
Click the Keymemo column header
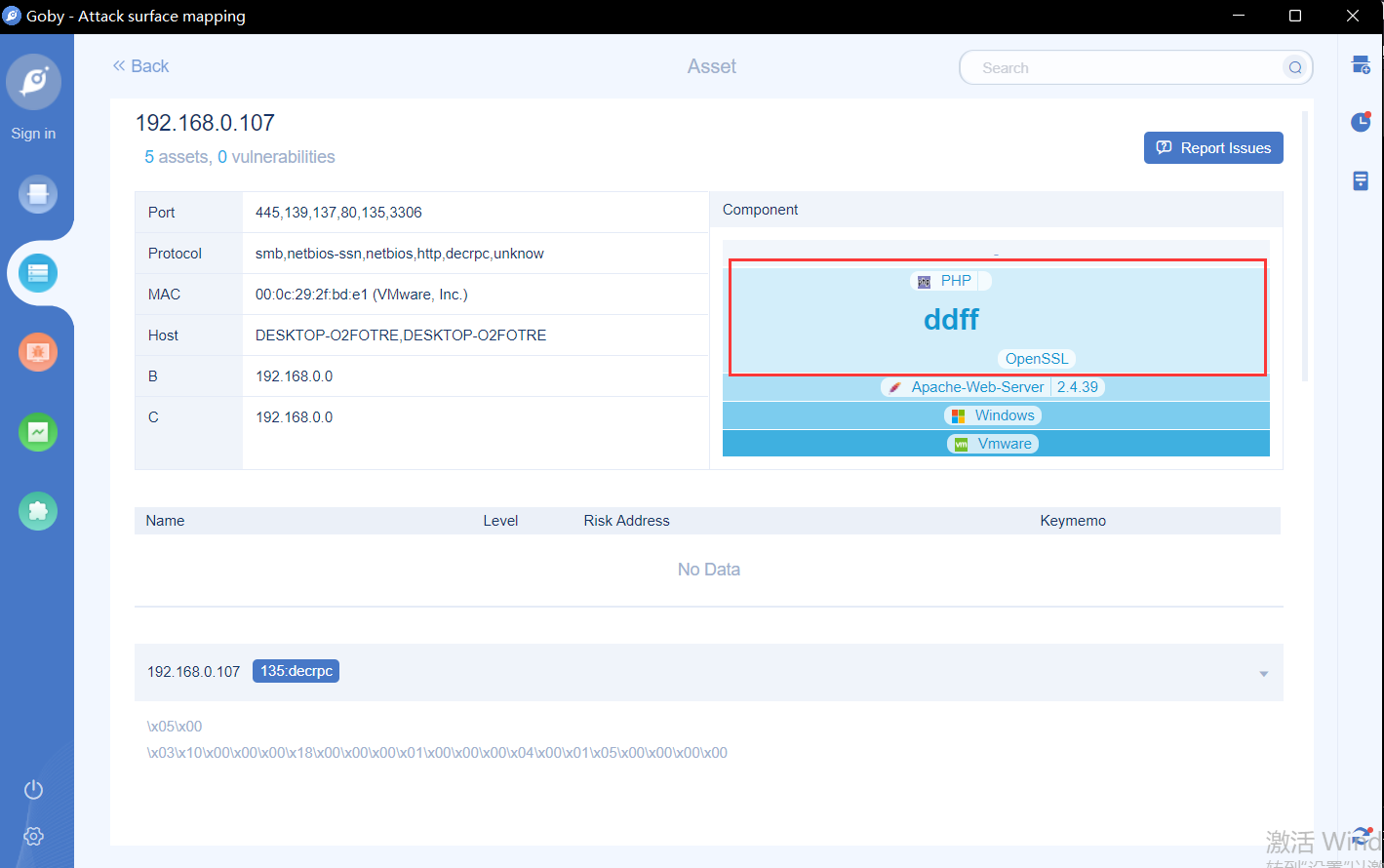coord(1073,521)
